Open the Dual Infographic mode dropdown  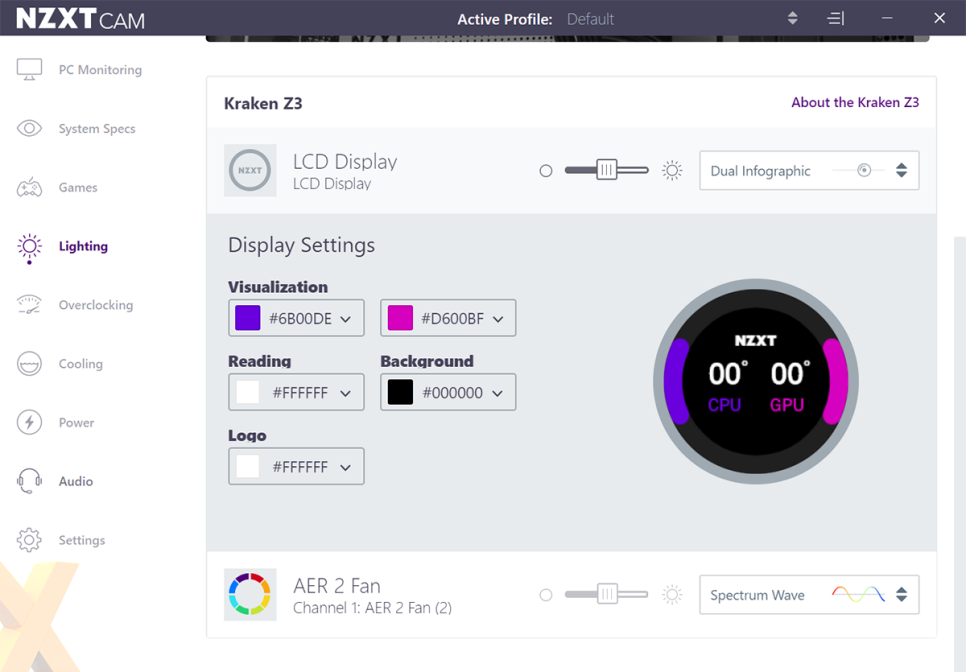click(x=809, y=171)
